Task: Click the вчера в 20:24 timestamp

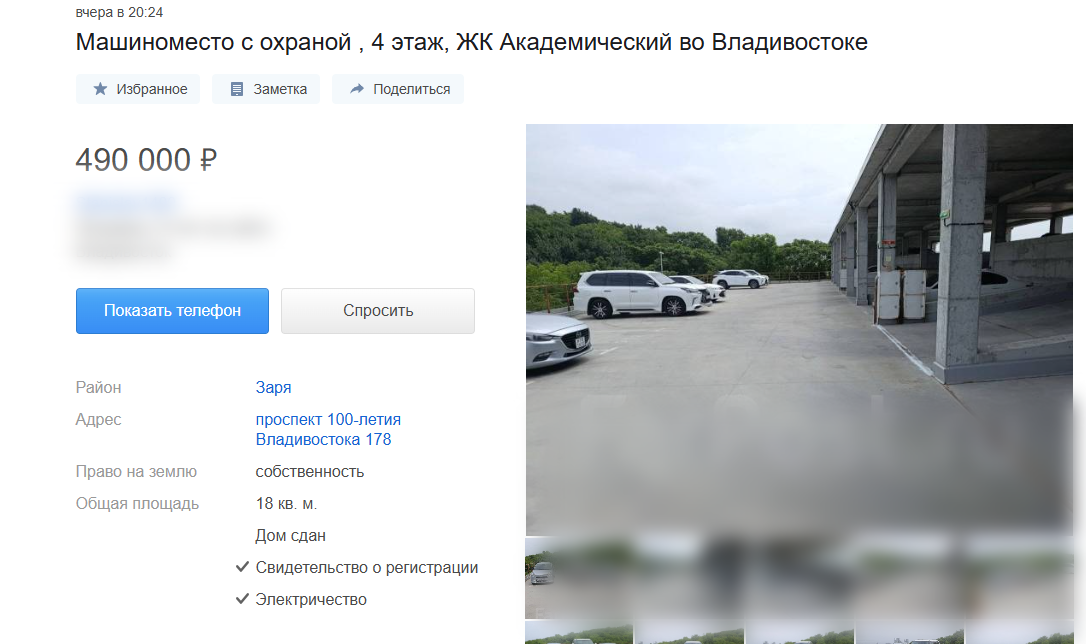Action: pos(119,12)
